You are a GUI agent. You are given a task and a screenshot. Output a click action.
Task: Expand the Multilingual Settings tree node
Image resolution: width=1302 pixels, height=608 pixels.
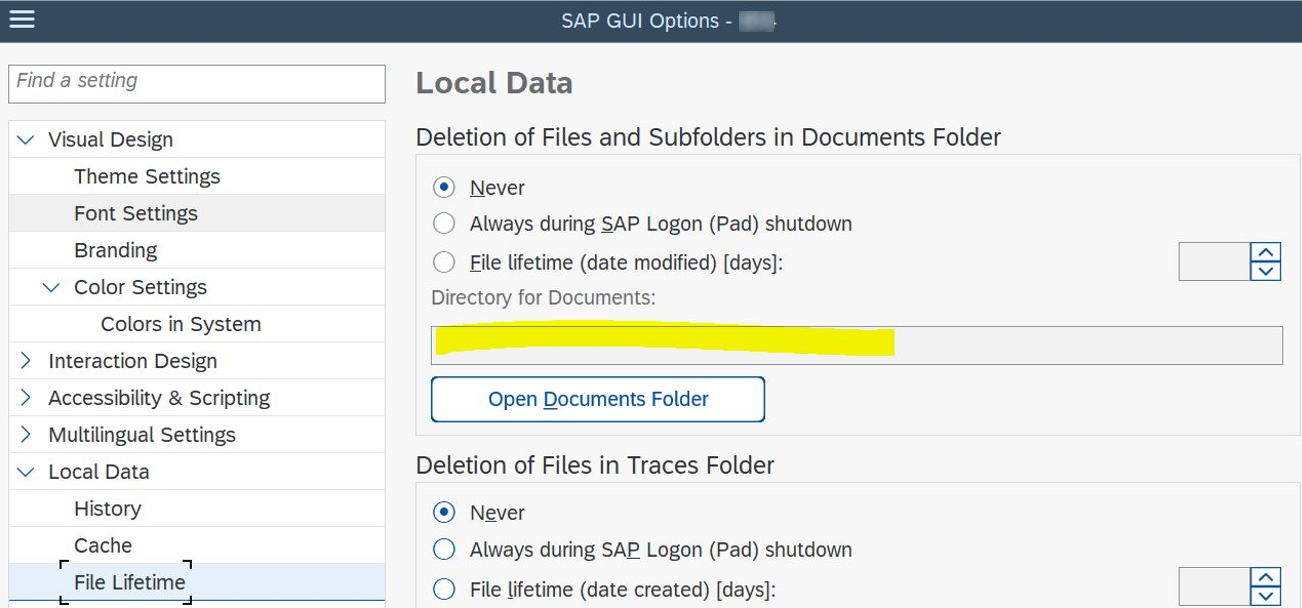[26, 435]
